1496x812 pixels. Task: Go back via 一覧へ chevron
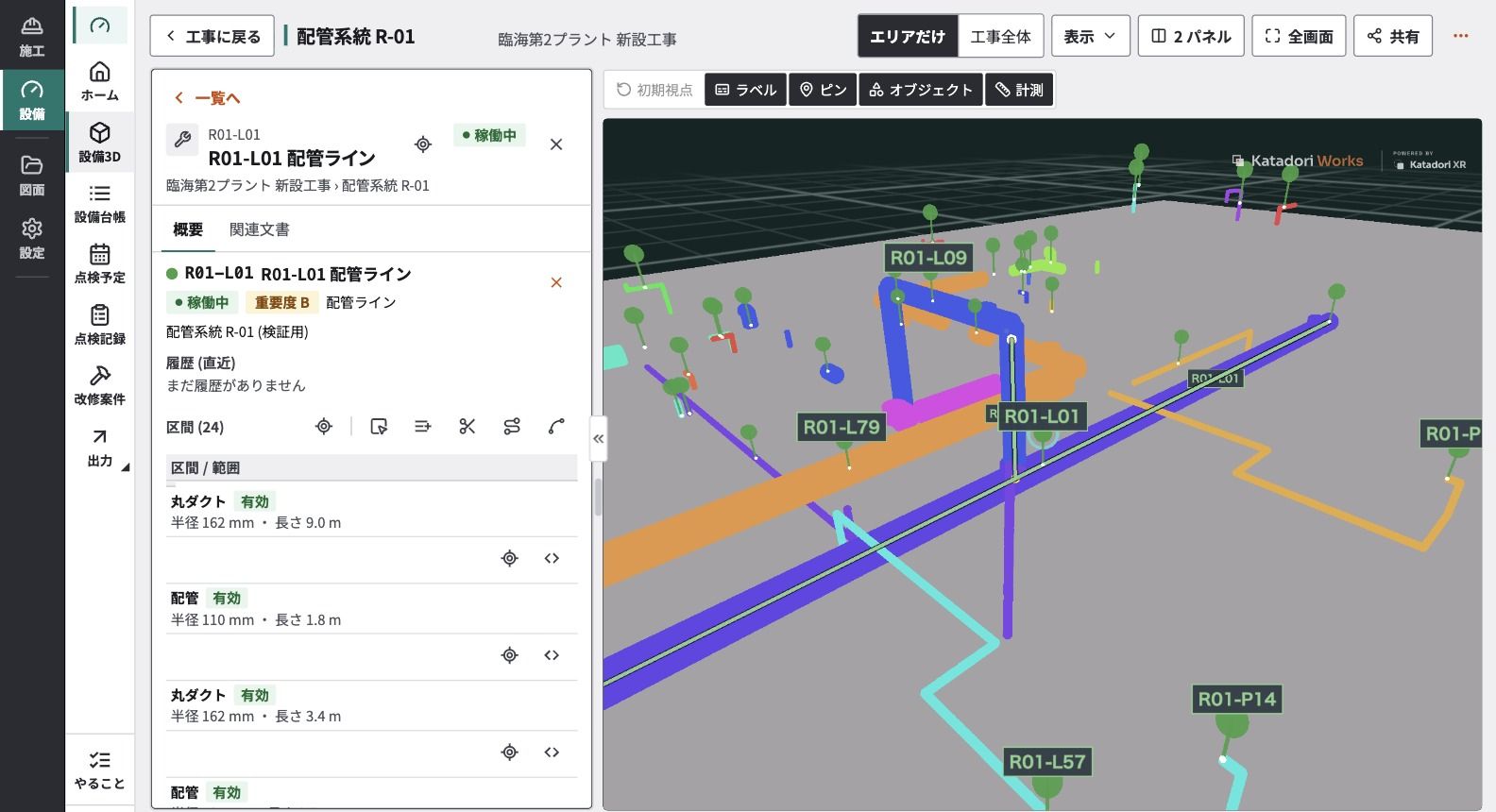point(207,98)
